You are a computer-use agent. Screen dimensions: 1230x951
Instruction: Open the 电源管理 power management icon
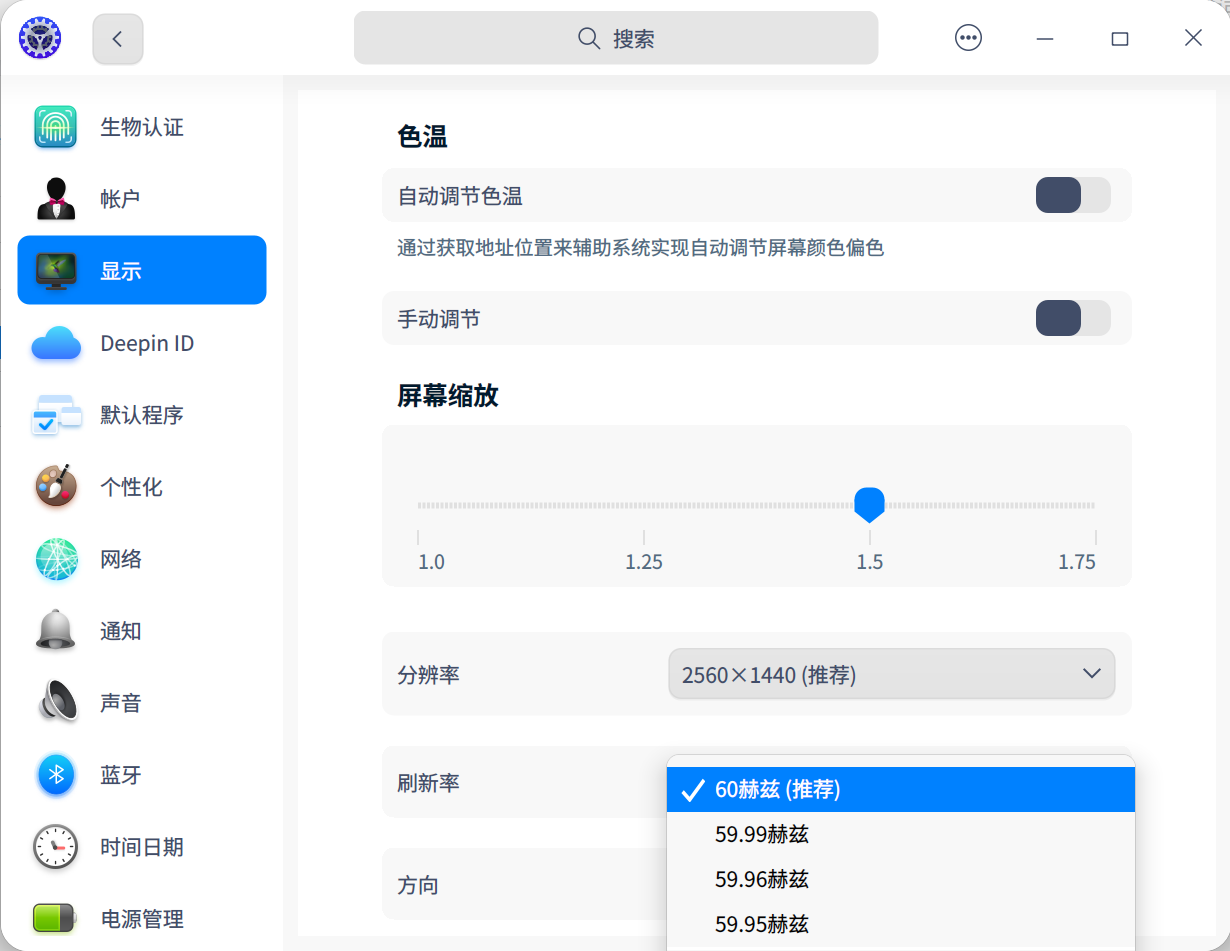(x=55, y=918)
